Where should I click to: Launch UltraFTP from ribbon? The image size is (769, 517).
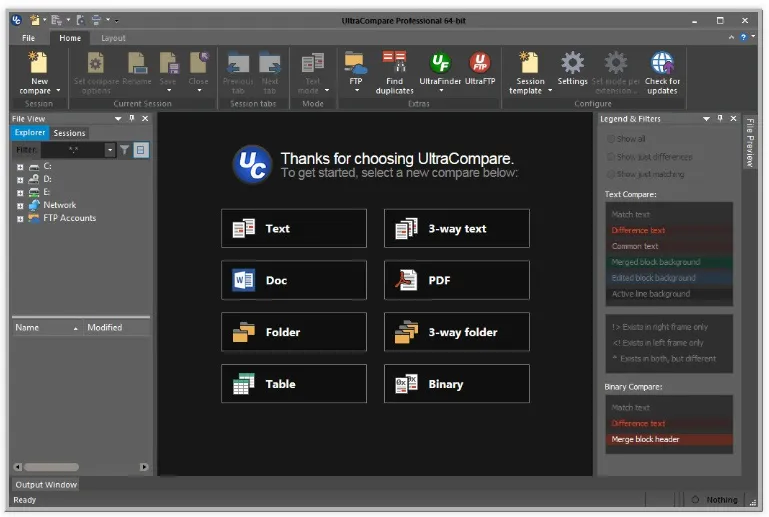click(480, 63)
